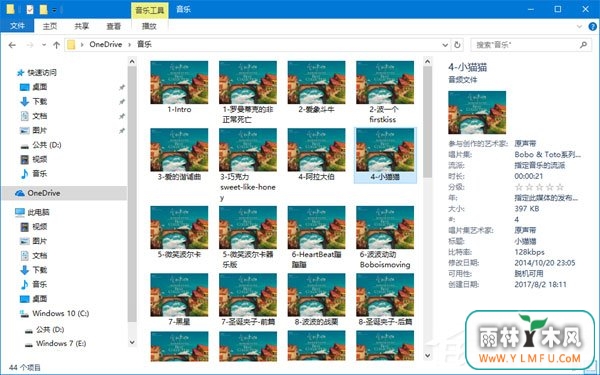Select the 2-爱象斗牛 file
Viewport: 600px width, 375px height.
(316, 87)
